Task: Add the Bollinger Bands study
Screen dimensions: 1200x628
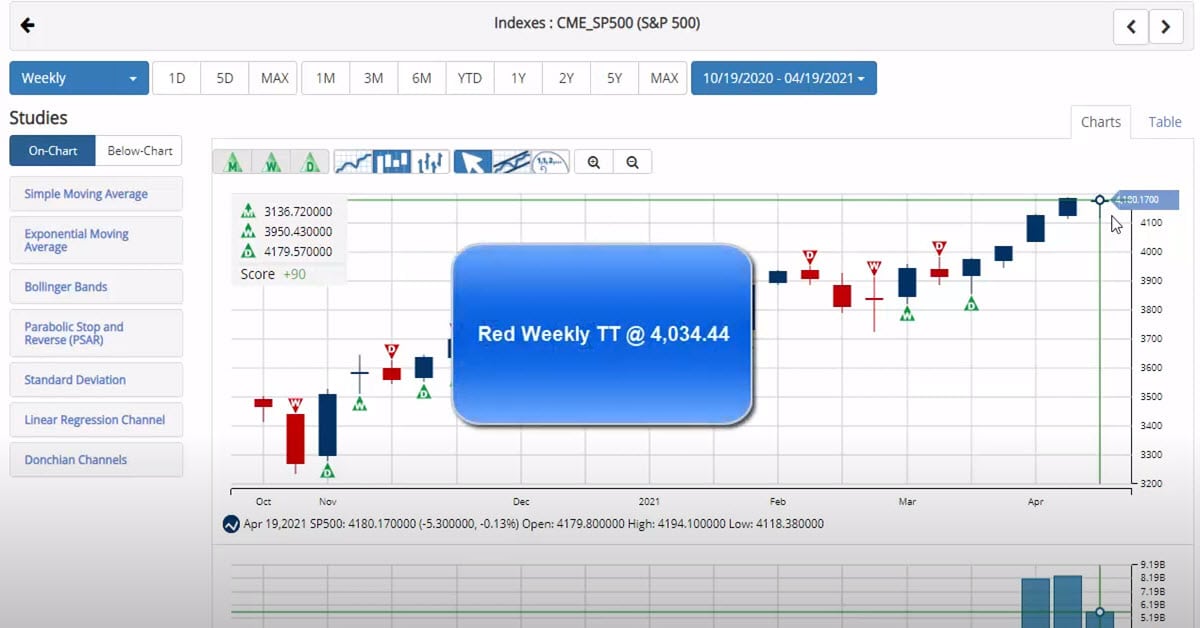Action: [x=95, y=287]
